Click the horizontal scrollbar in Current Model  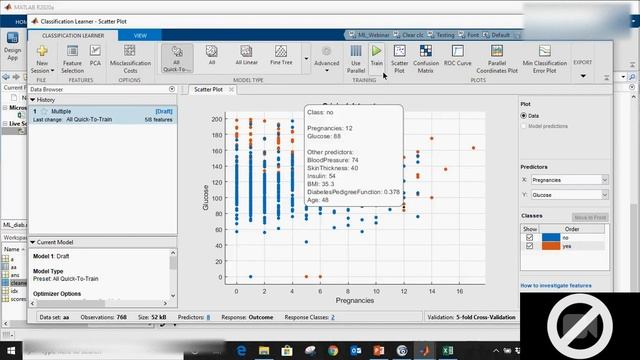71,303
